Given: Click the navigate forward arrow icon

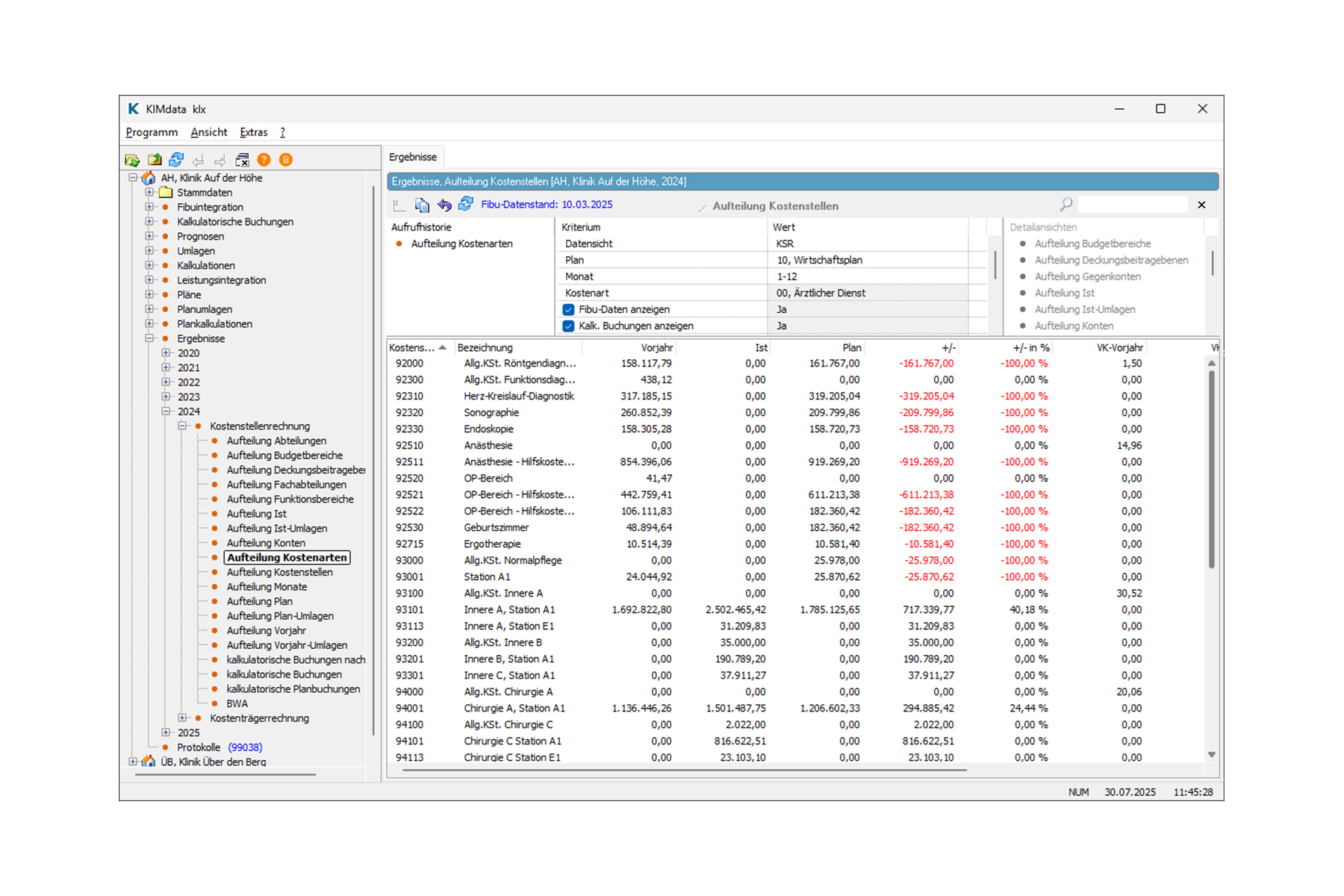Looking at the screenshot, I should pos(220,160).
